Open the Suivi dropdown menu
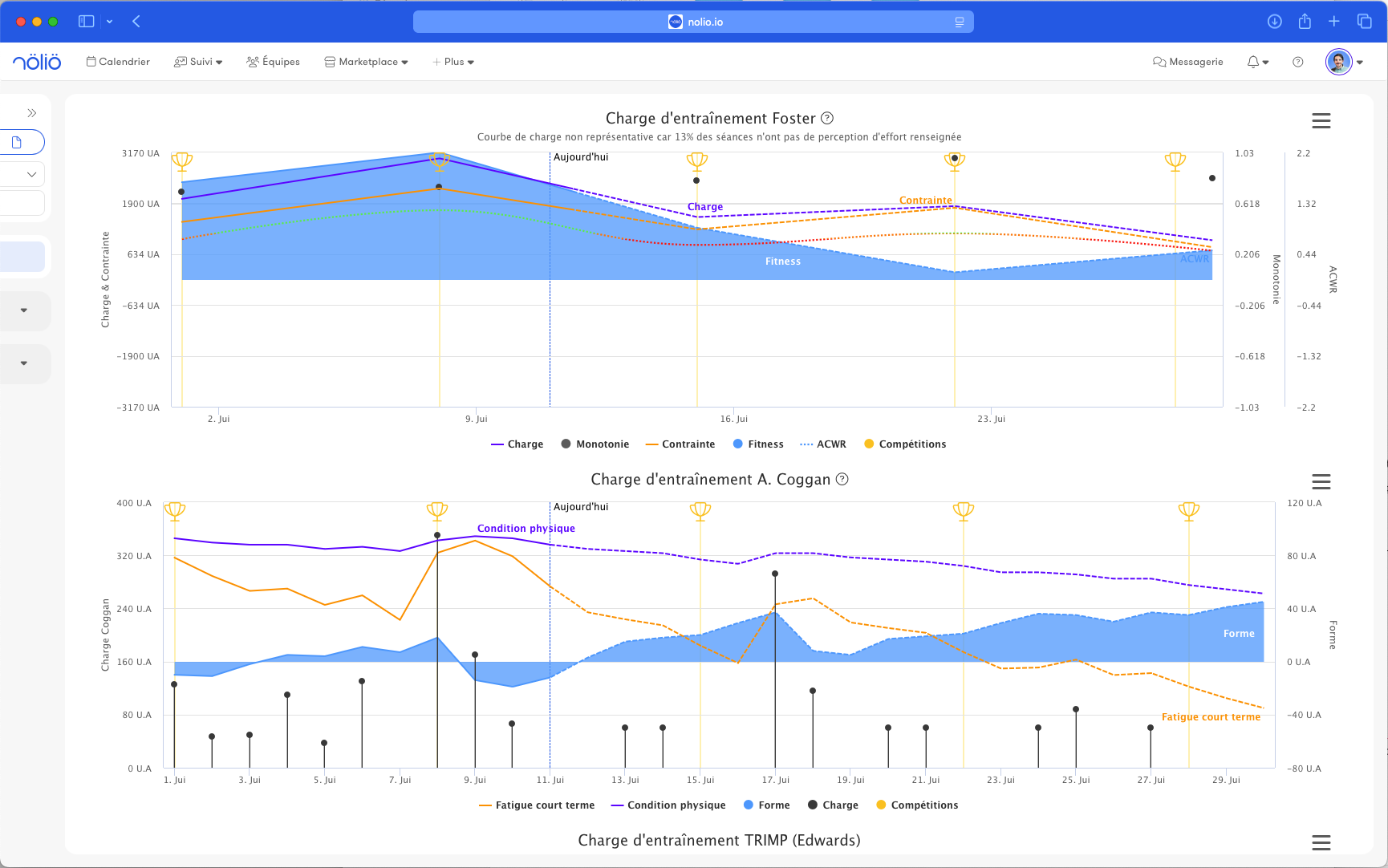The height and width of the screenshot is (868, 1388). (199, 62)
